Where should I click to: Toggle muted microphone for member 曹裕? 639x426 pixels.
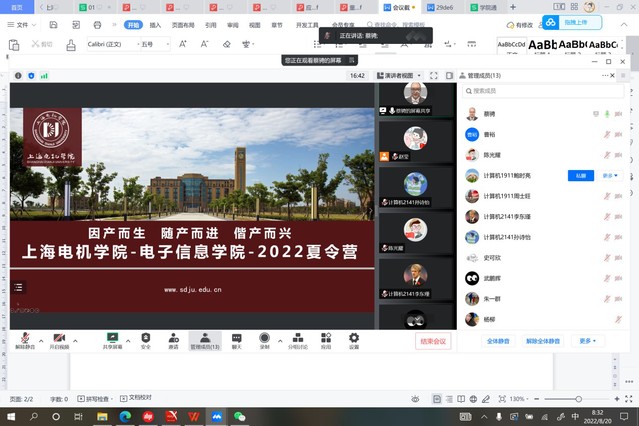pyautogui.click(x=606, y=134)
